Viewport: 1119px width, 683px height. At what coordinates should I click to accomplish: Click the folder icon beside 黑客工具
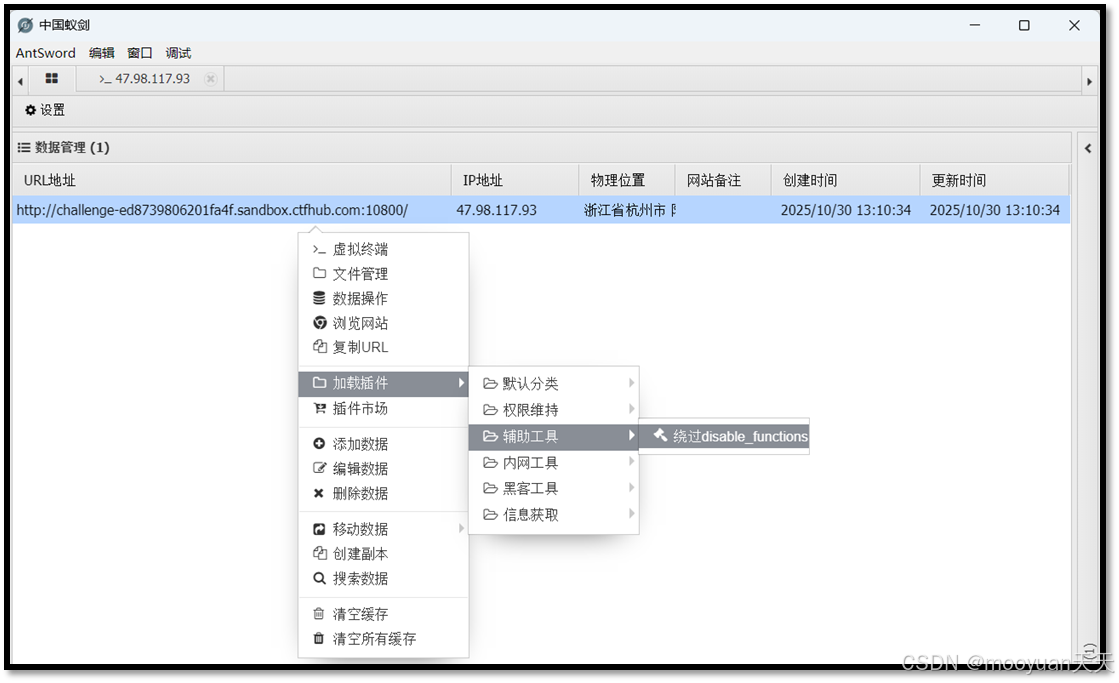tap(490, 489)
